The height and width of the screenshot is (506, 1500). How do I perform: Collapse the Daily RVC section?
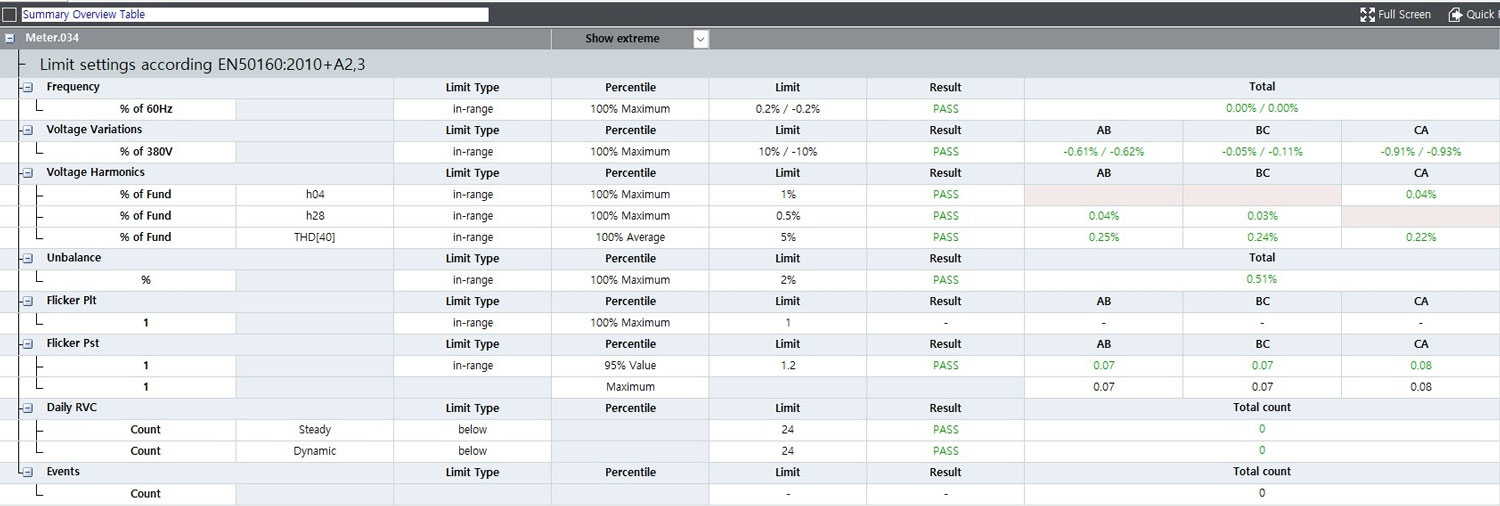click(28, 408)
